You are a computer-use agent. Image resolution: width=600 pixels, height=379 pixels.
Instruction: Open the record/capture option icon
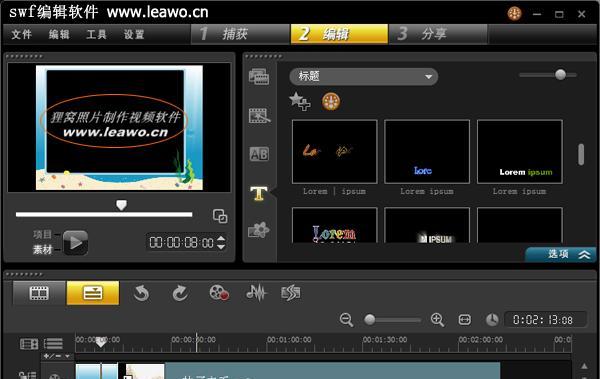pos(219,293)
